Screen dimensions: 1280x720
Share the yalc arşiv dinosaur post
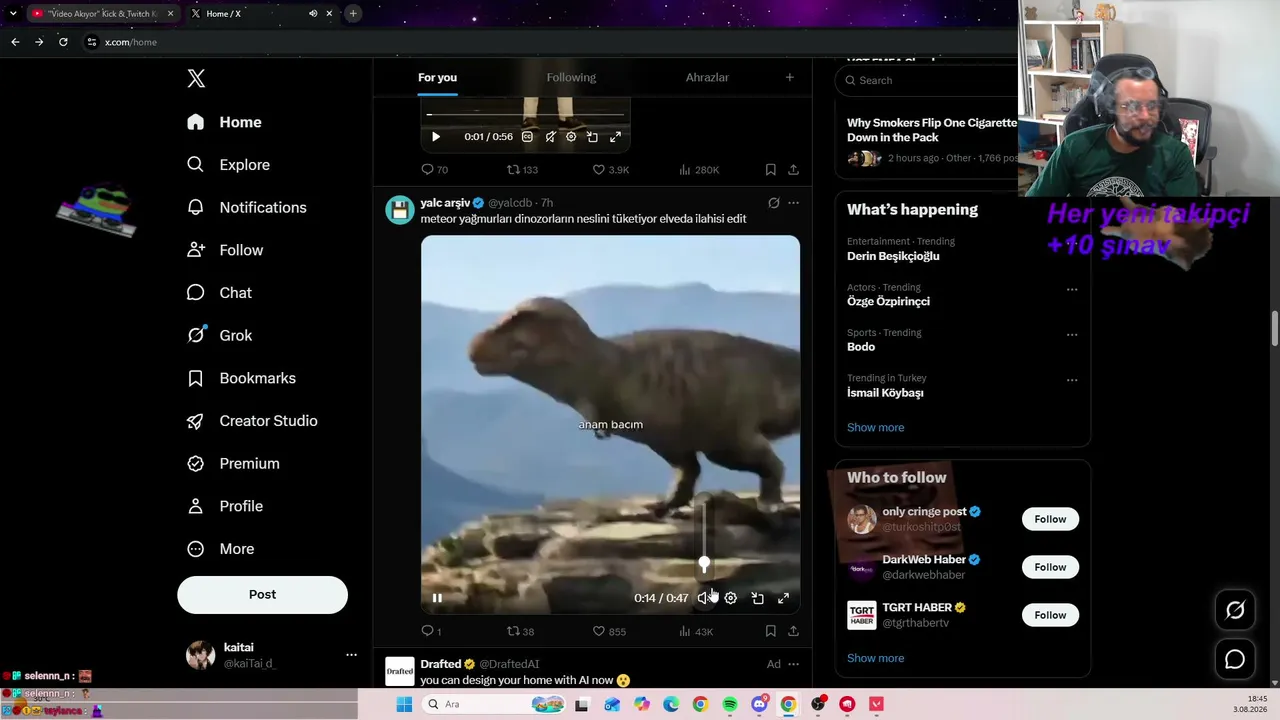(x=793, y=631)
